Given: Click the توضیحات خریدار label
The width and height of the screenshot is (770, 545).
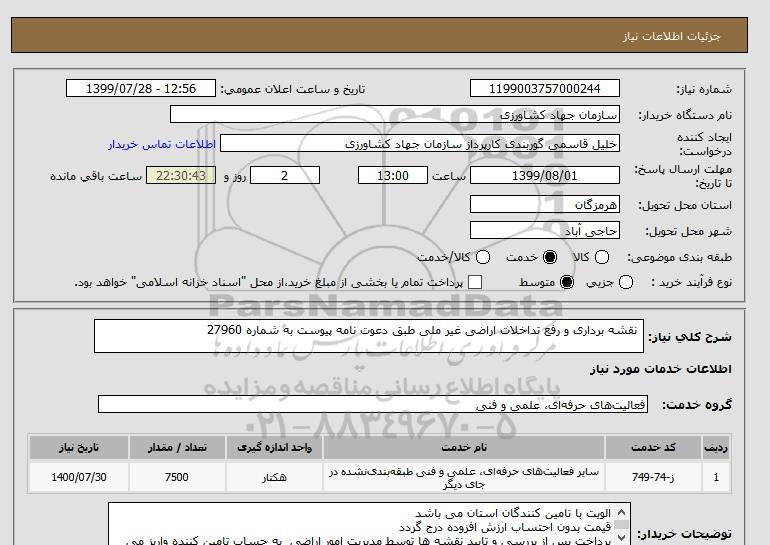Looking at the screenshot, I should click(685, 533).
